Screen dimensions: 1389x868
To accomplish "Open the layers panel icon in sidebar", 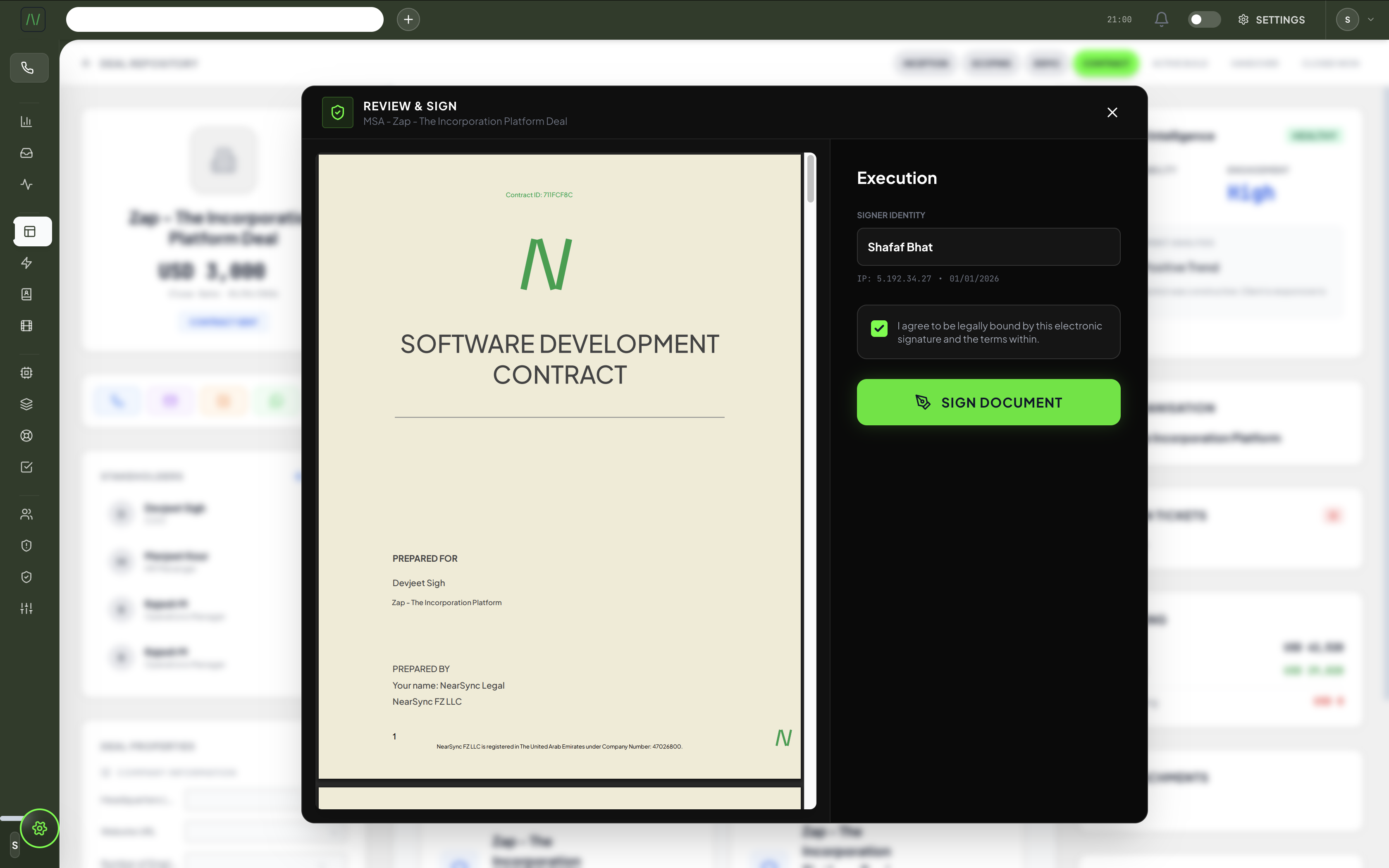I will click(x=27, y=403).
